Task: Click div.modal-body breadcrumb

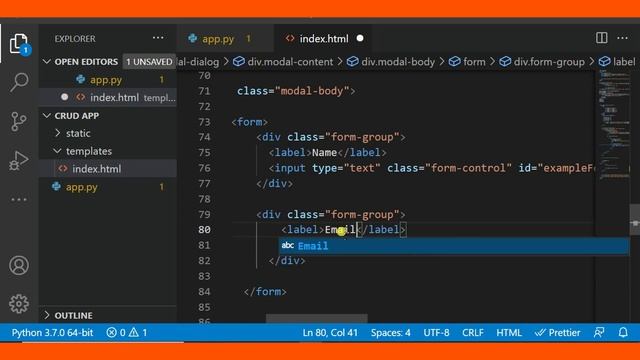Action: [x=391, y=62]
